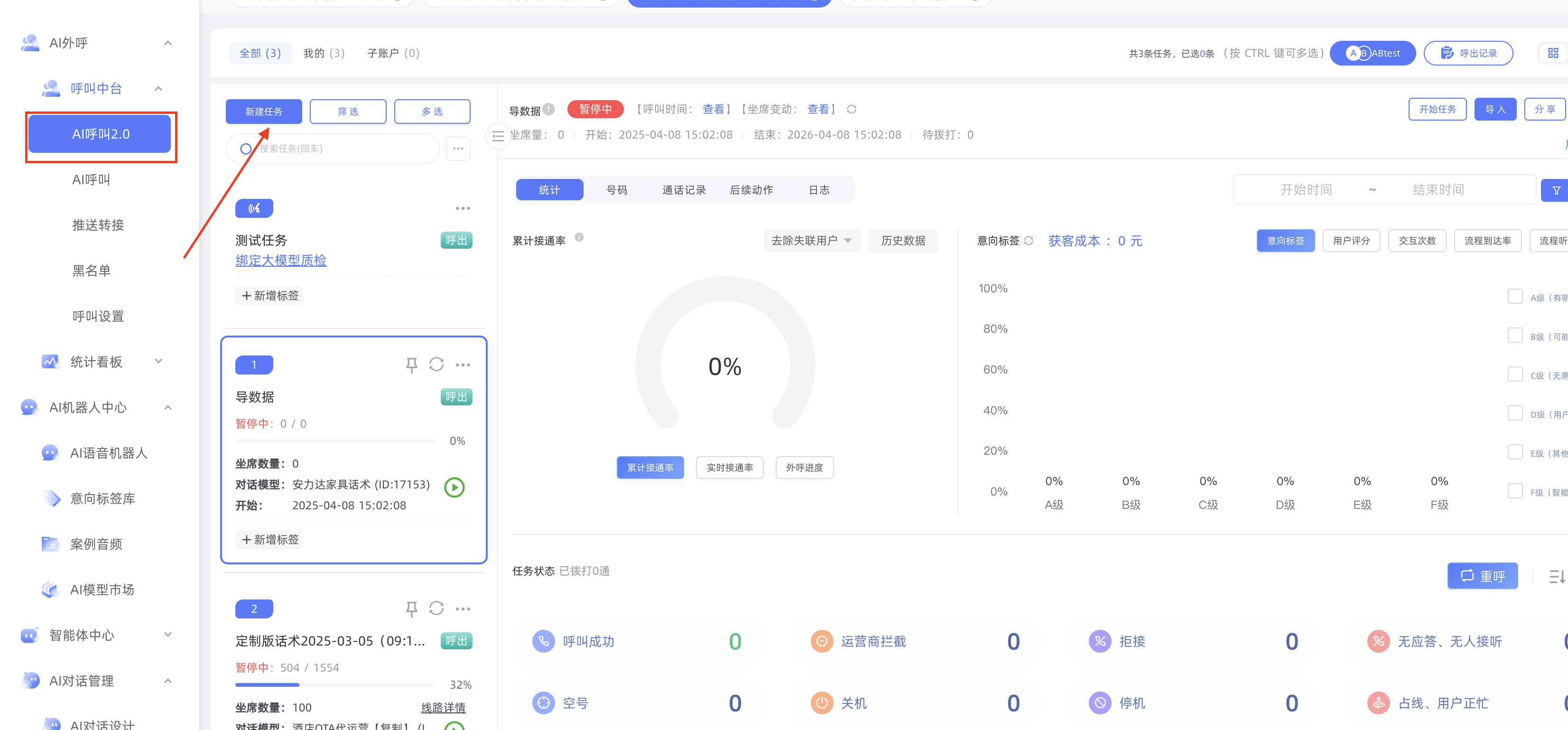Check the F级 intent checkbox
This screenshot has width=1568, height=730.
pyautogui.click(x=1514, y=491)
